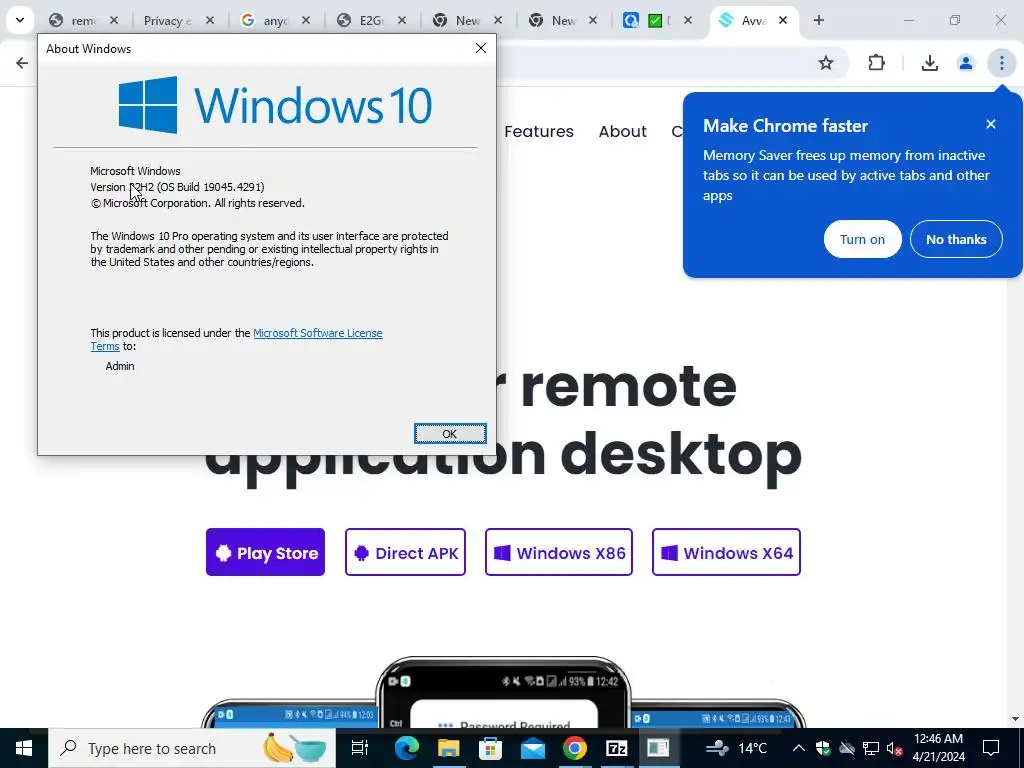Download the Windows X86 version
Screen dimensions: 1024x768
559,552
